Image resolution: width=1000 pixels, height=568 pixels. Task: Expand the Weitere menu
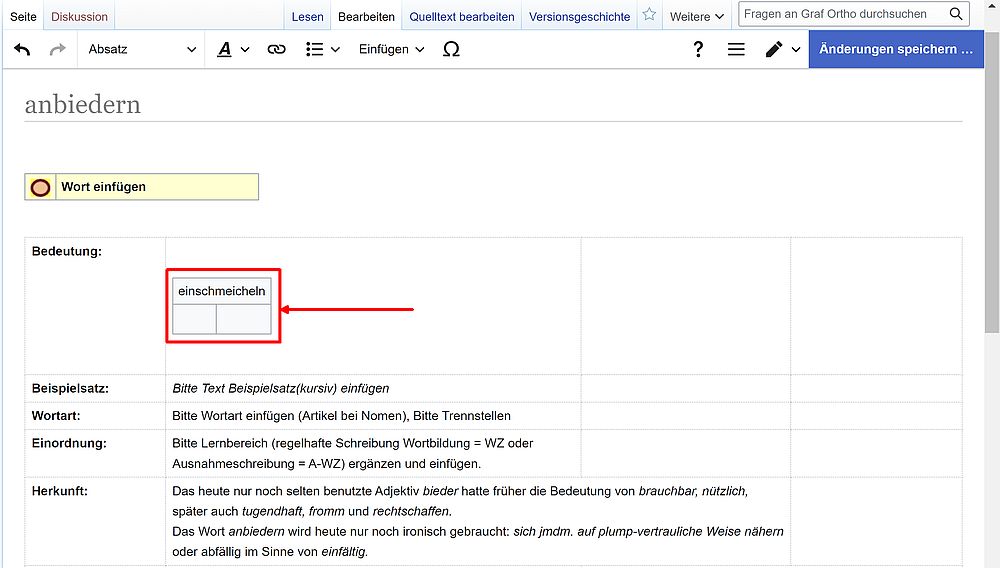[696, 16]
